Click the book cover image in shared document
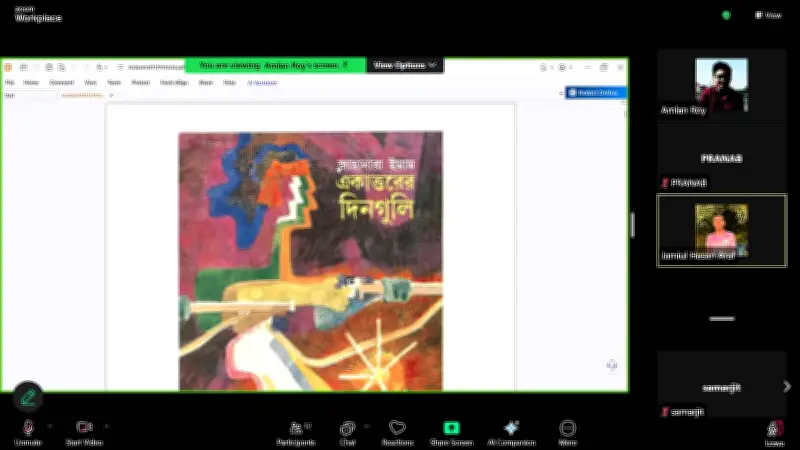800x450 pixels. [x=310, y=260]
